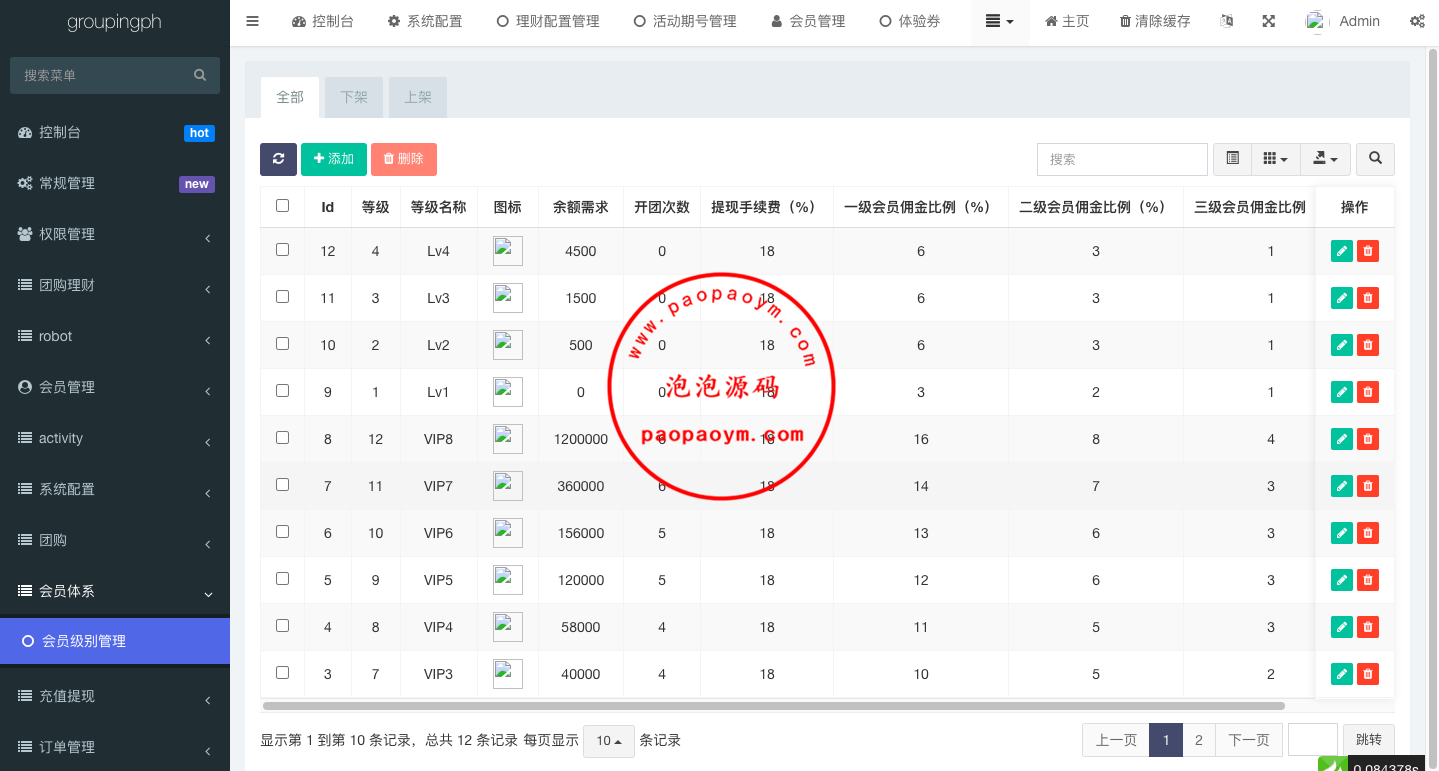
Task: Click the hamburger sidebar toggle icon
Action: click(x=252, y=21)
